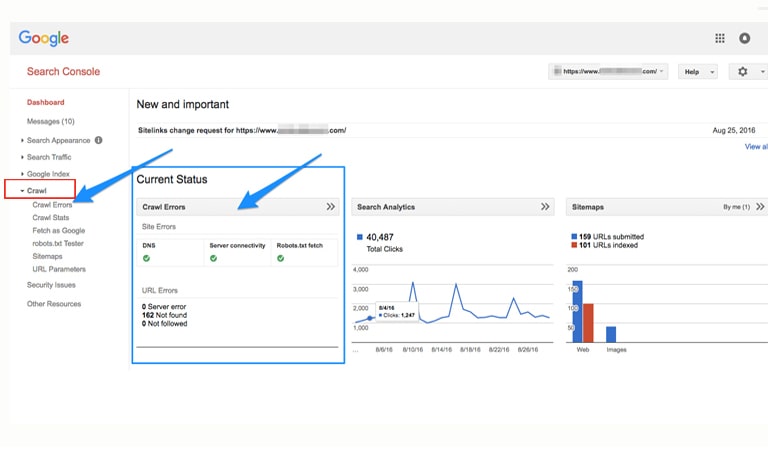Expand the Search Appearance section

tap(22, 141)
